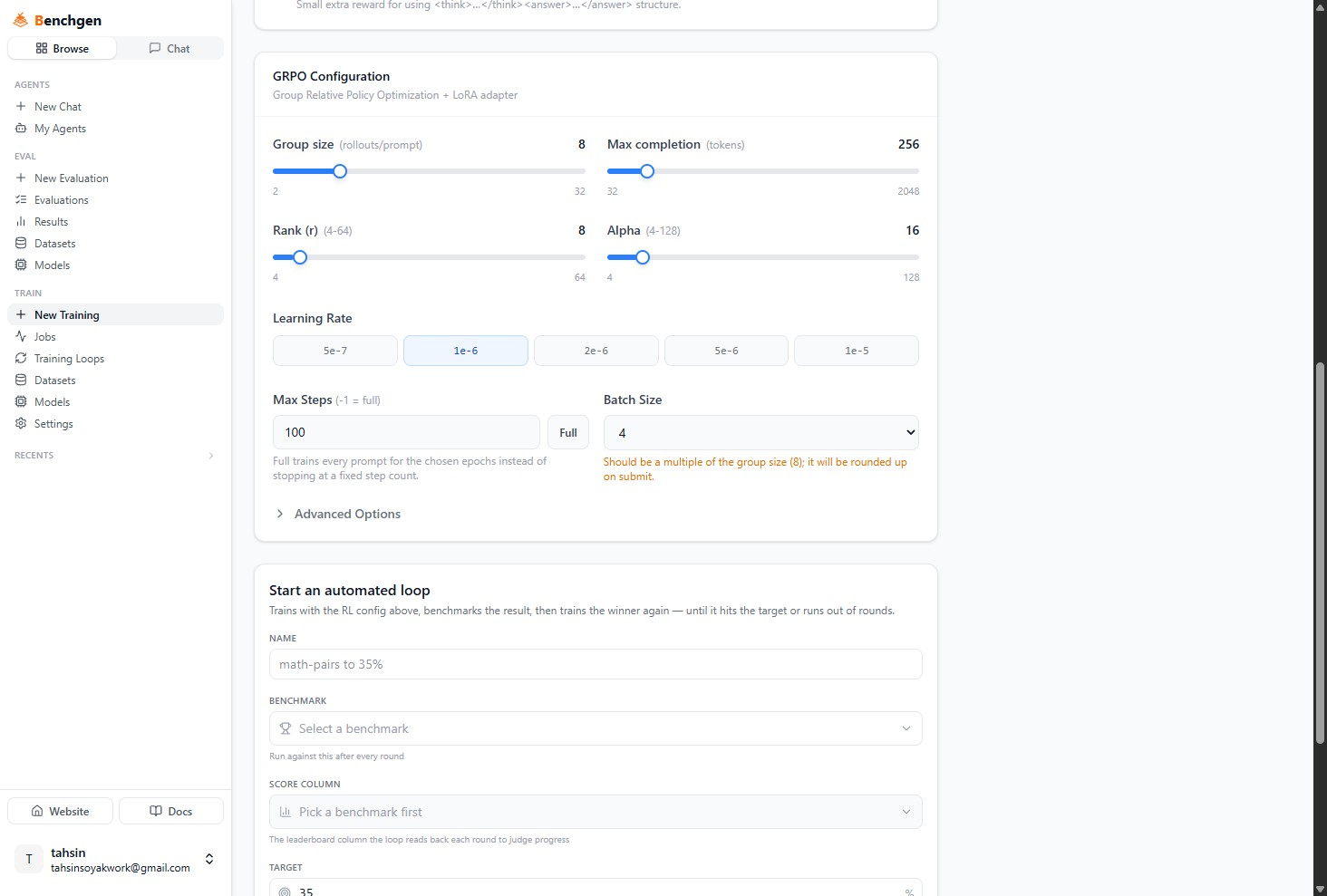Click the Docs book icon

click(x=156, y=811)
